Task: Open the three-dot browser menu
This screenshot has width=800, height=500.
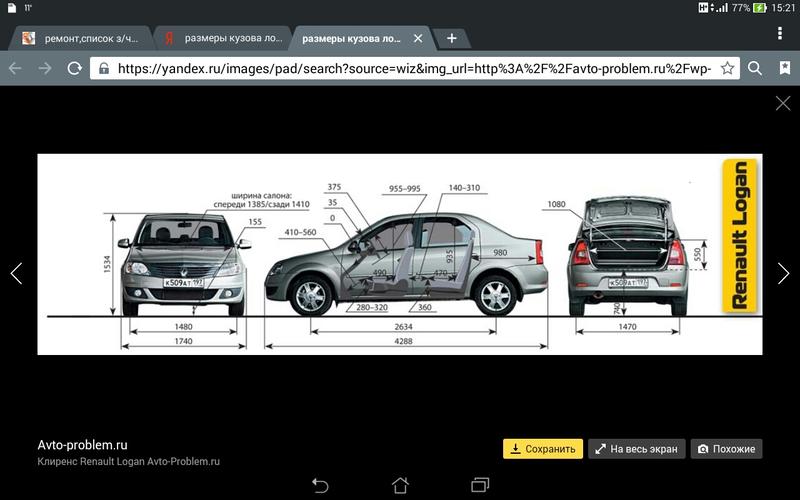Action: click(x=780, y=33)
